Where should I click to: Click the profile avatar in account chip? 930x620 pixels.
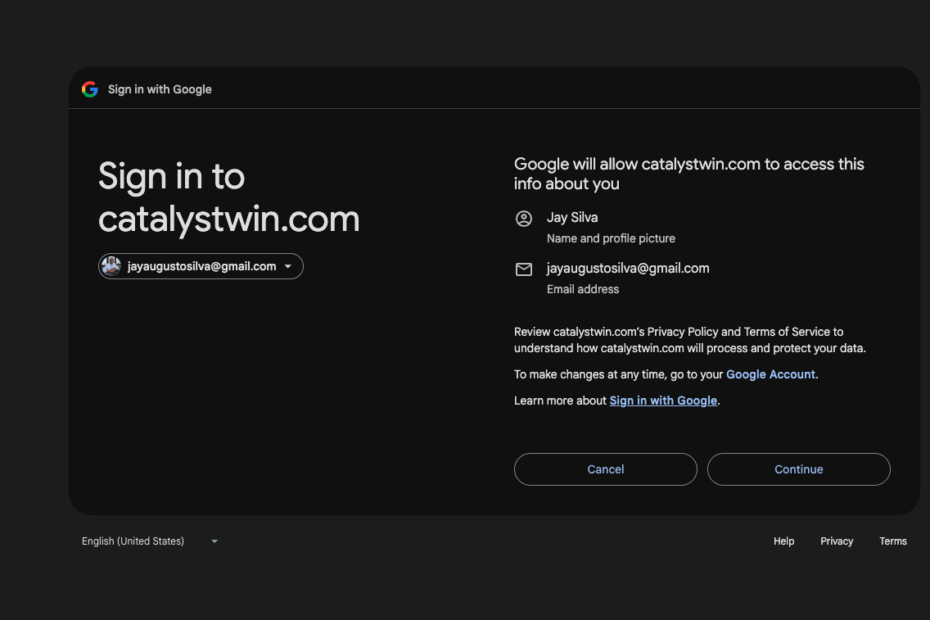point(111,266)
